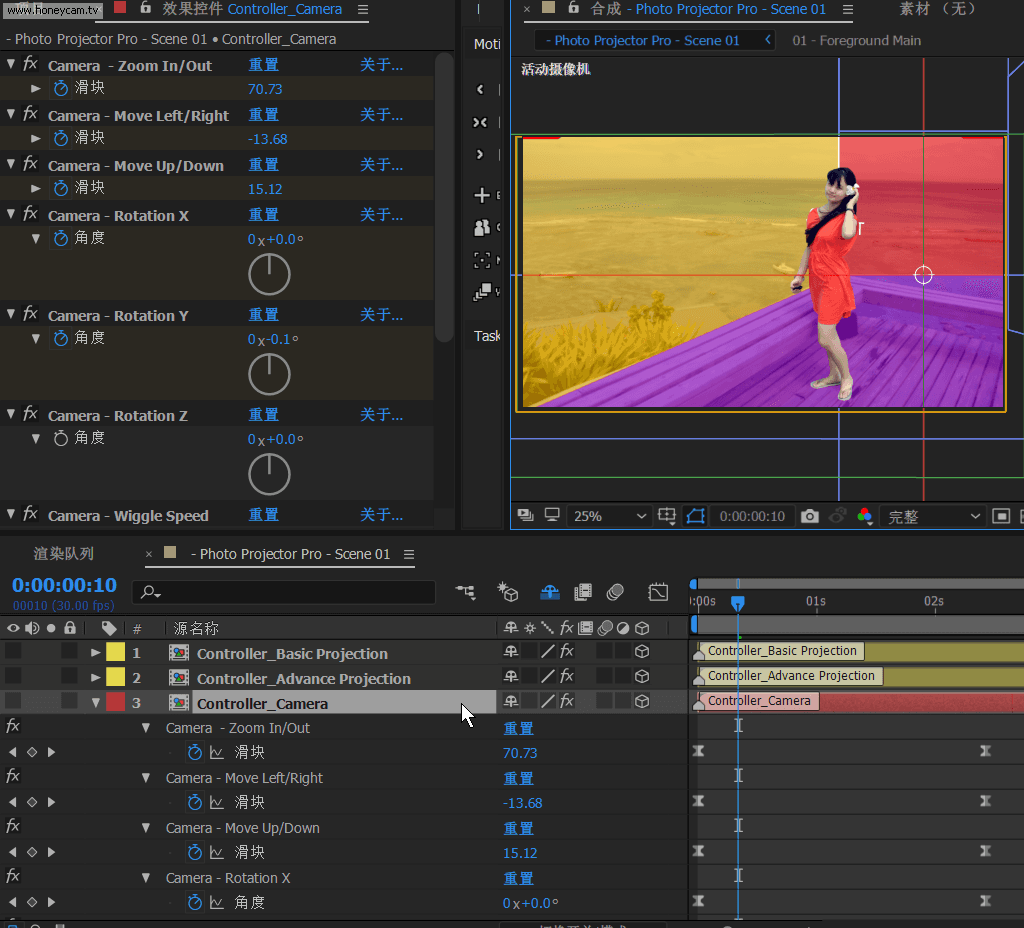Image resolution: width=1024 pixels, height=928 pixels.
Task: Open the 01 - Foreground Main tab
Action: coord(856,41)
